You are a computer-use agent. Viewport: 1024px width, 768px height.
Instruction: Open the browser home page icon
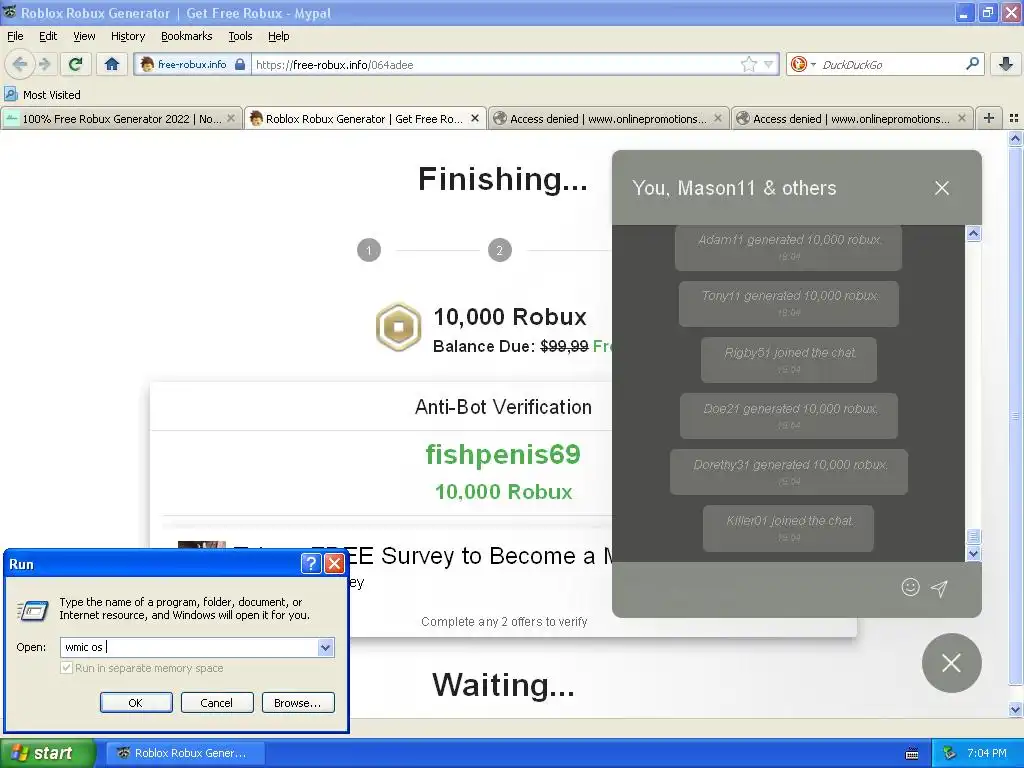tap(112, 64)
